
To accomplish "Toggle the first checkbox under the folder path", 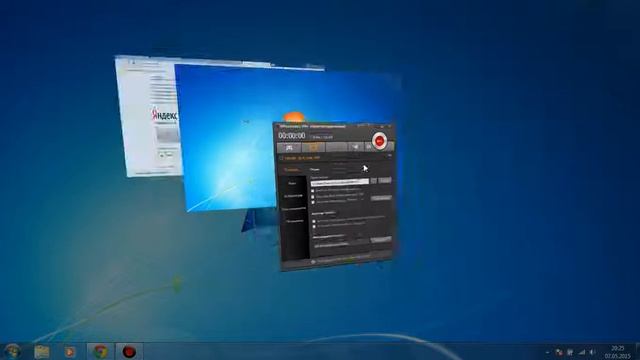I will click(x=313, y=191).
